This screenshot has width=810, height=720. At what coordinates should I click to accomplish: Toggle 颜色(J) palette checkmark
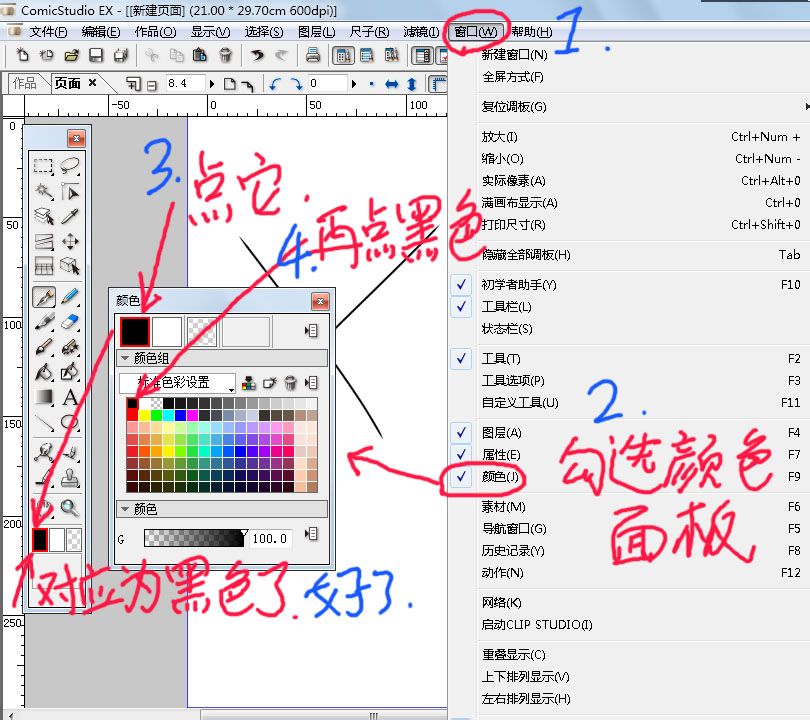pyautogui.click(x=461, y=477)
